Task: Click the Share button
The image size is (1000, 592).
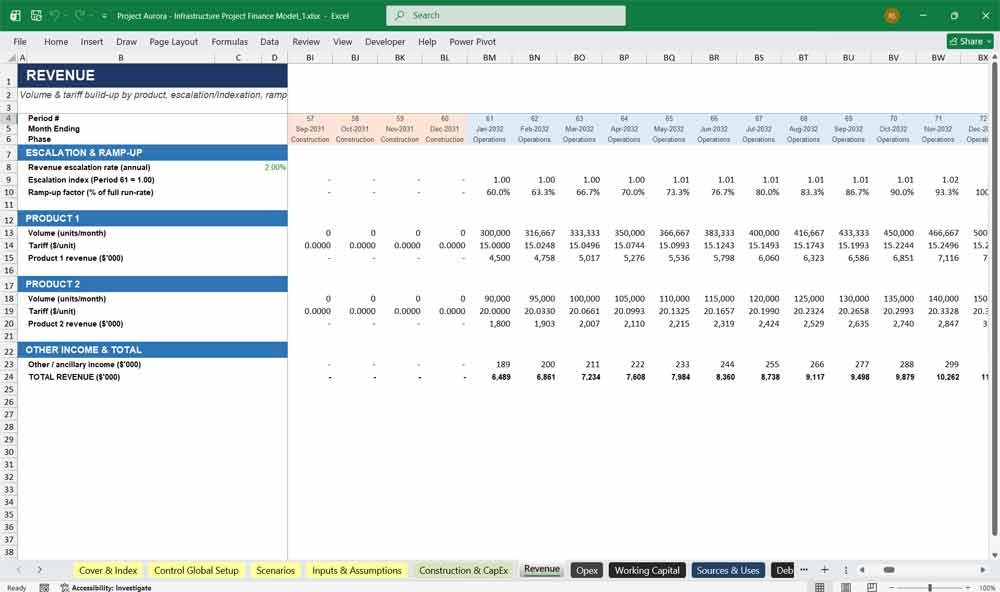Action: click(x=970, y=41)
